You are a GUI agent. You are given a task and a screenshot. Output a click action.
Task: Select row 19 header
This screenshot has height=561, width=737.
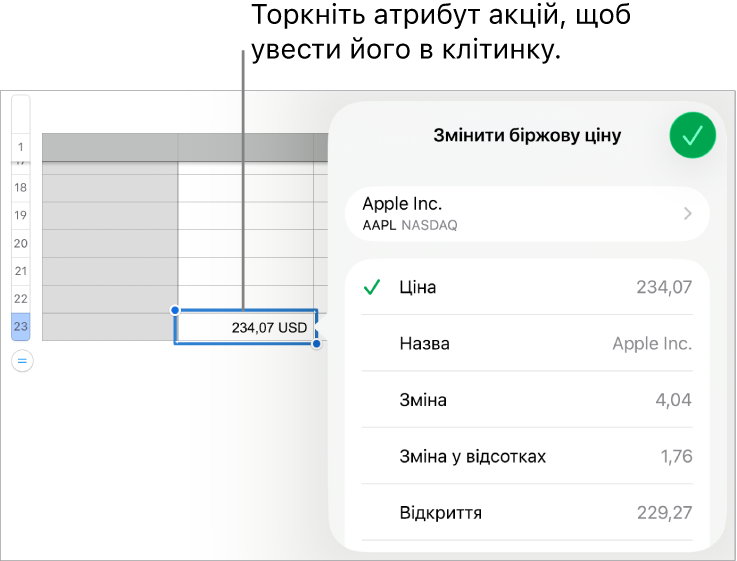click(21, 216)
